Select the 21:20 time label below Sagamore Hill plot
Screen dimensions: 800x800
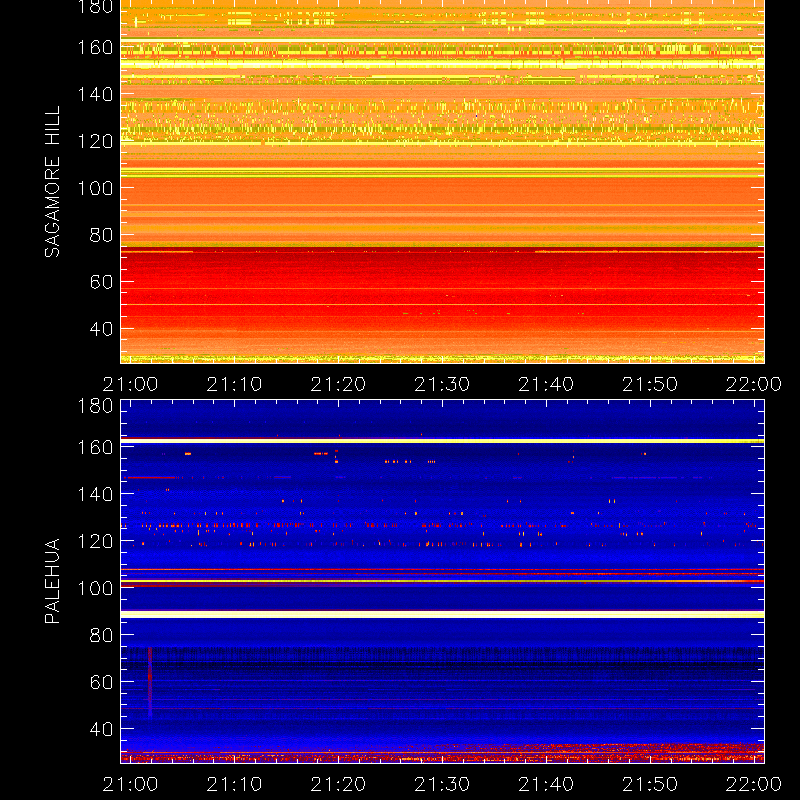338,384
